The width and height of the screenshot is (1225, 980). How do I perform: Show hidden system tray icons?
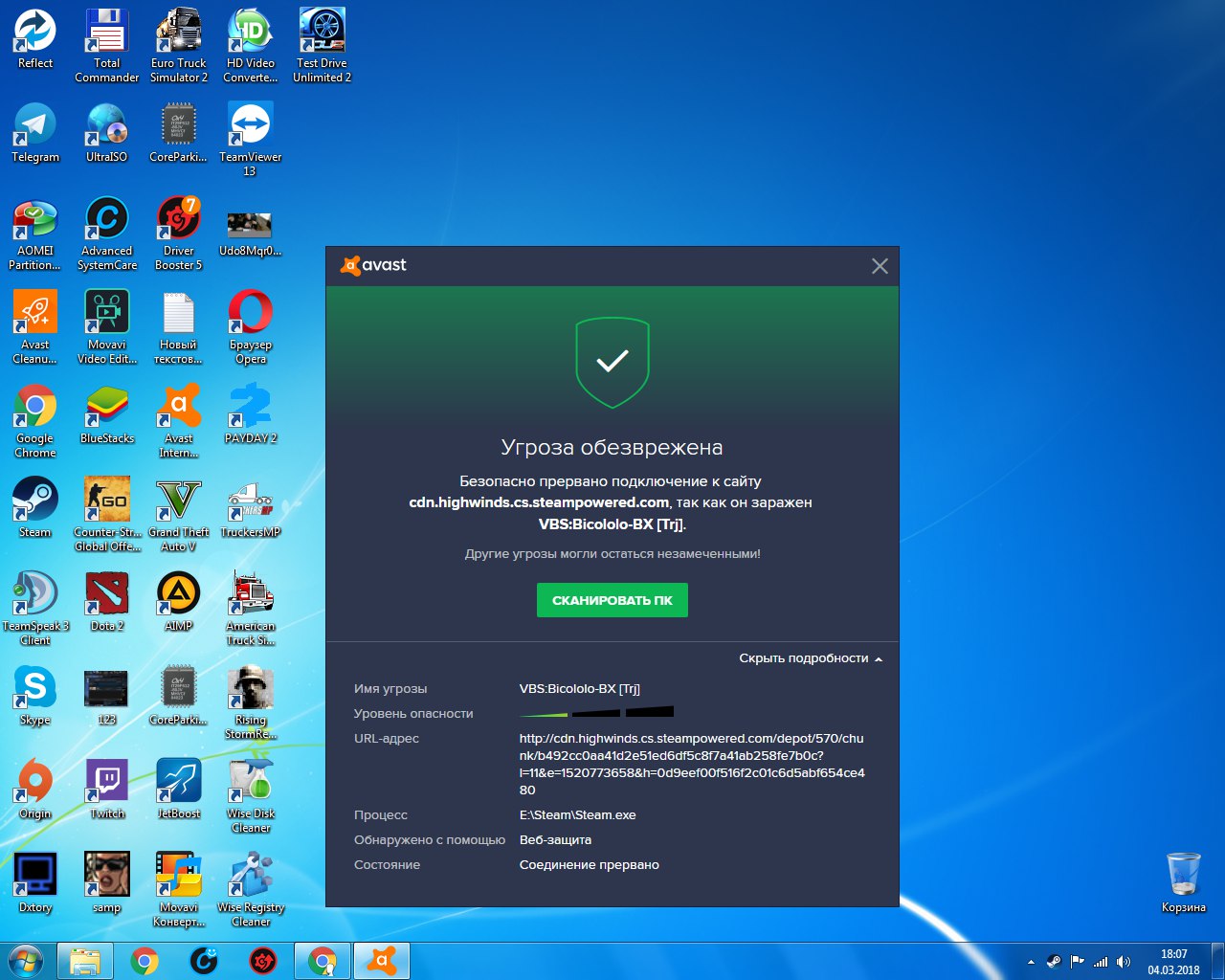coord(1031,962)
